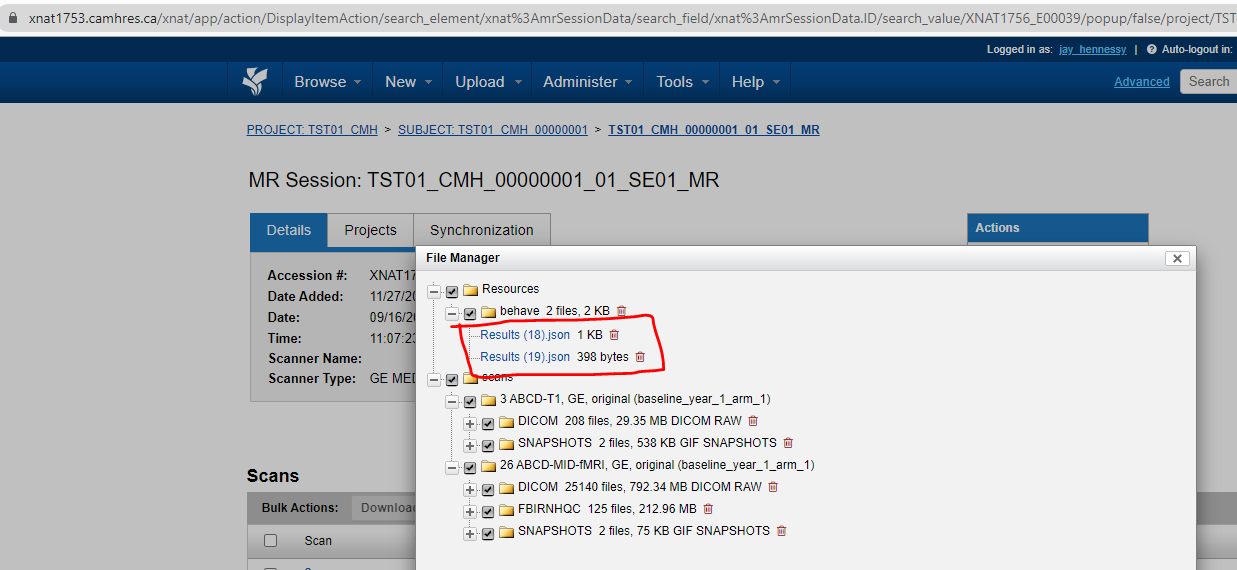Toggle checkbox for 3 ABCD-T1 scan
This screenshot has width=1237, height=570.
pos(470,401)
